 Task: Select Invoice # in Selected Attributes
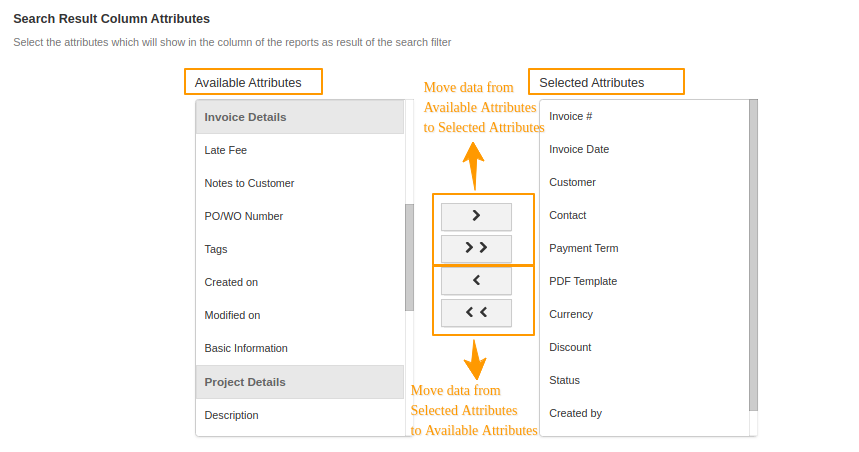571,116
